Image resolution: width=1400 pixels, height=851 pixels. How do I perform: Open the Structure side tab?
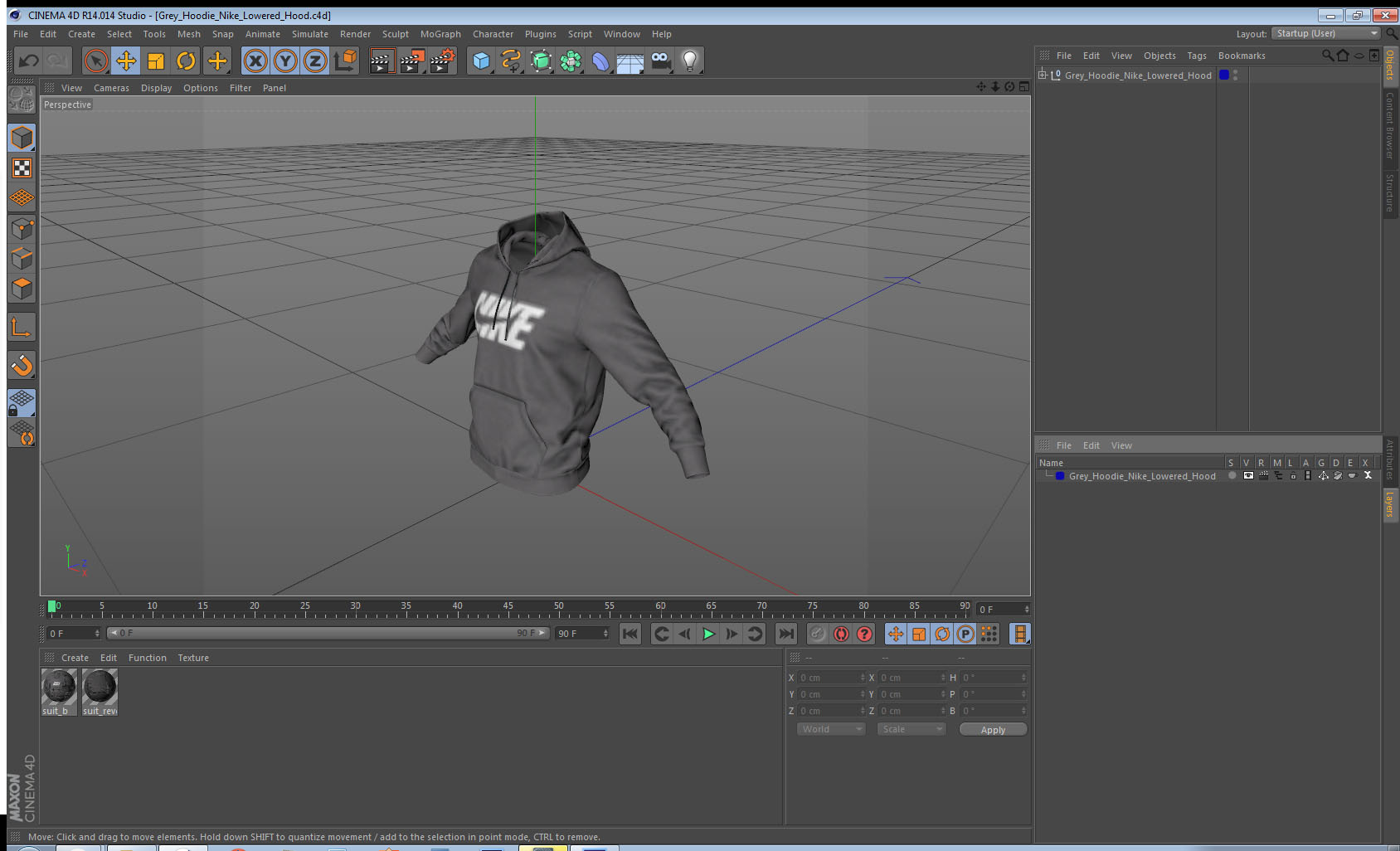(x=1389, y=192)
